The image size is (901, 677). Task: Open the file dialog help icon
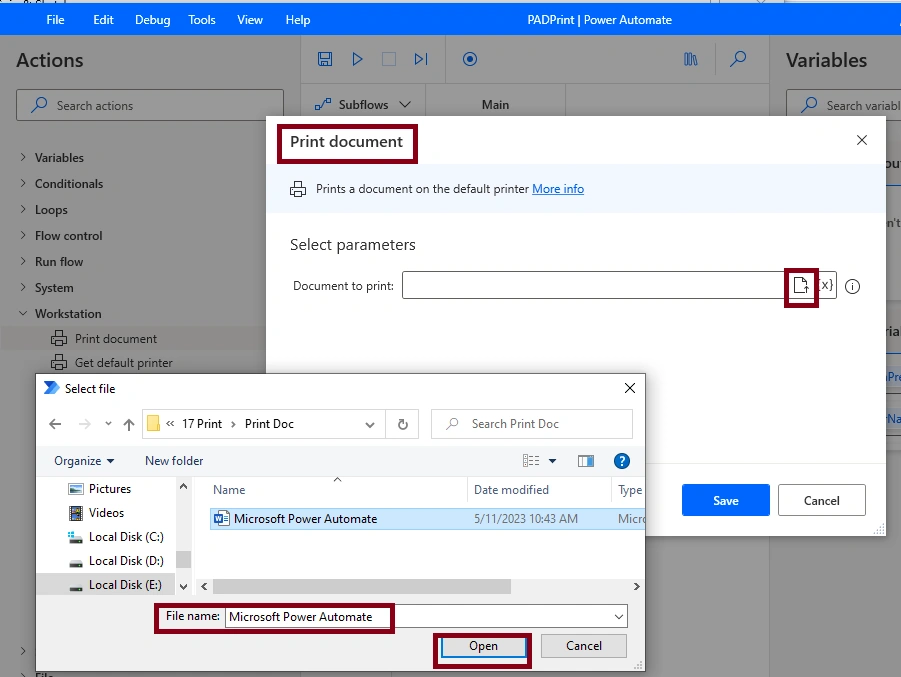(622, 461)
